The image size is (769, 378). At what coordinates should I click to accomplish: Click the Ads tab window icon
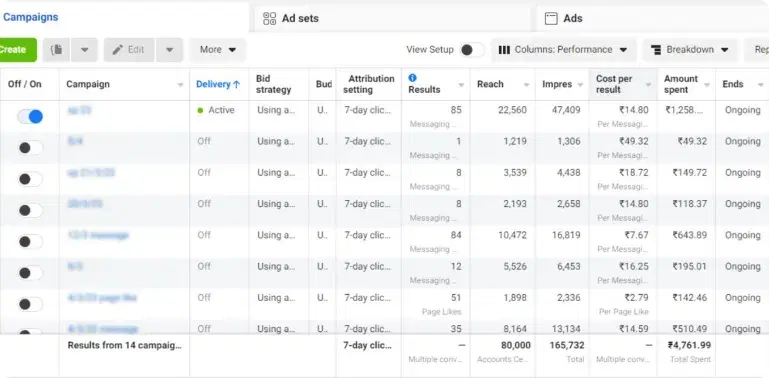coord(551,19)
